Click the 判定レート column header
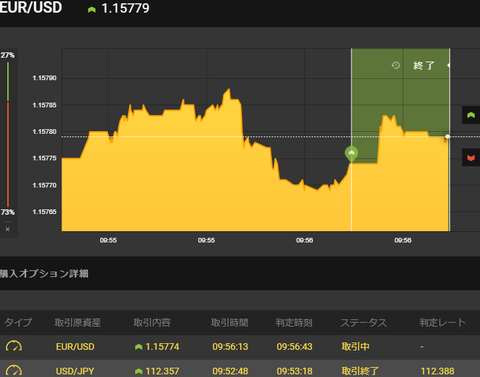The image size is (480, 377). (442, 322)
